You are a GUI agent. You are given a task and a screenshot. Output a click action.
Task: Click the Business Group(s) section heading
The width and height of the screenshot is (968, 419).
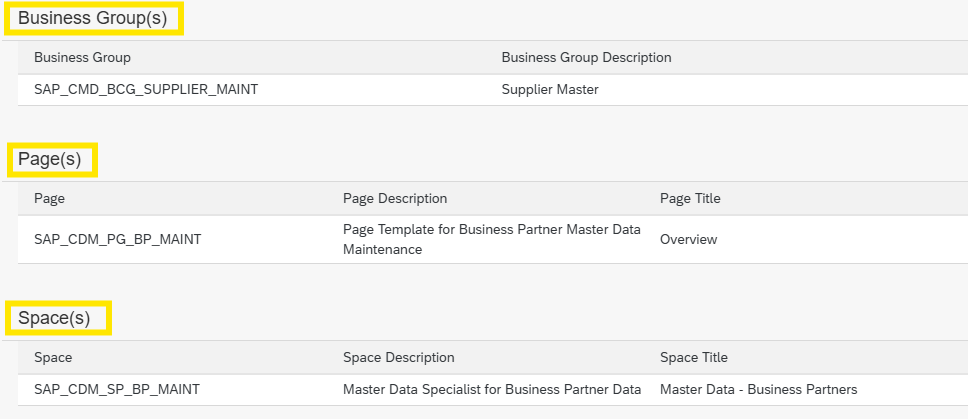pyautogui.click(x=93, y=18)
